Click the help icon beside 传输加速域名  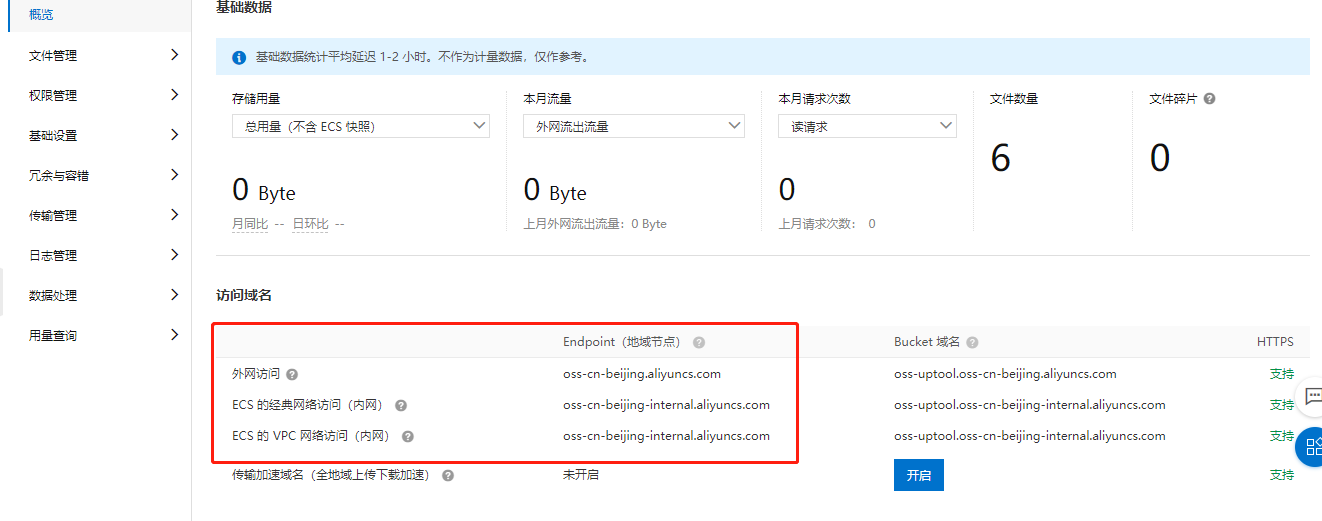pos(448,476)
